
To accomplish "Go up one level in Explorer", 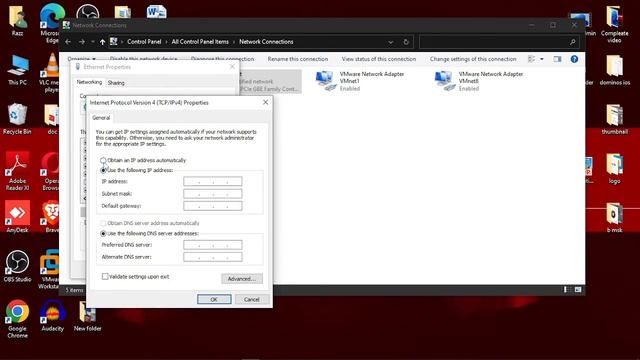I will tap(102, 42).
